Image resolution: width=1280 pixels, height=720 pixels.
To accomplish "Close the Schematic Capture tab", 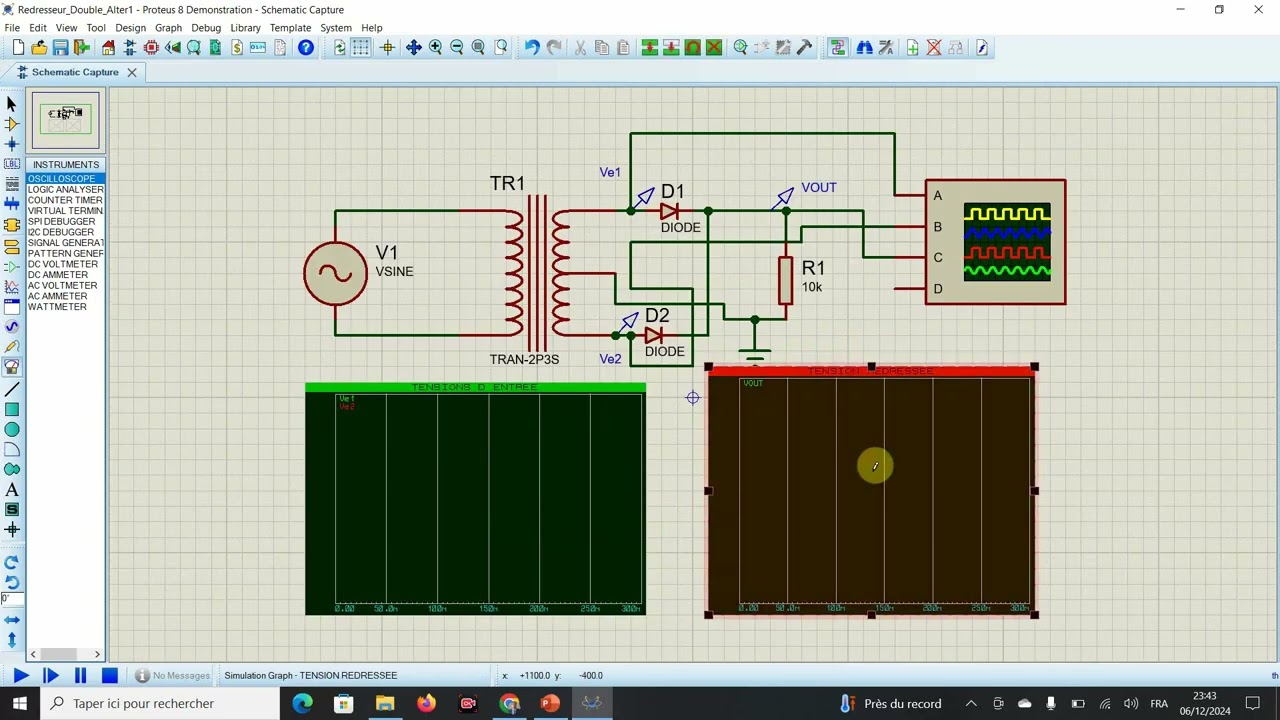I will [x=131, y=72].
